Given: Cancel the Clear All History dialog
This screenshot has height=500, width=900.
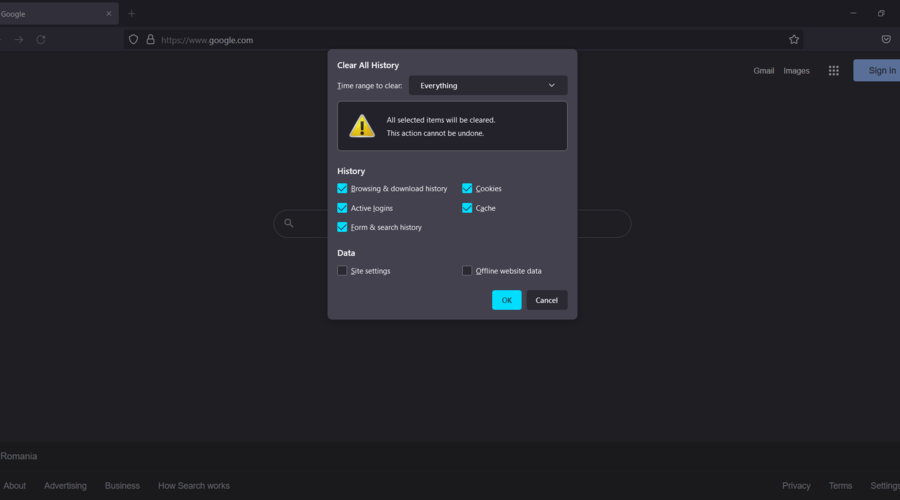Looking at the screenshot, I should click(x=547, y=300).
